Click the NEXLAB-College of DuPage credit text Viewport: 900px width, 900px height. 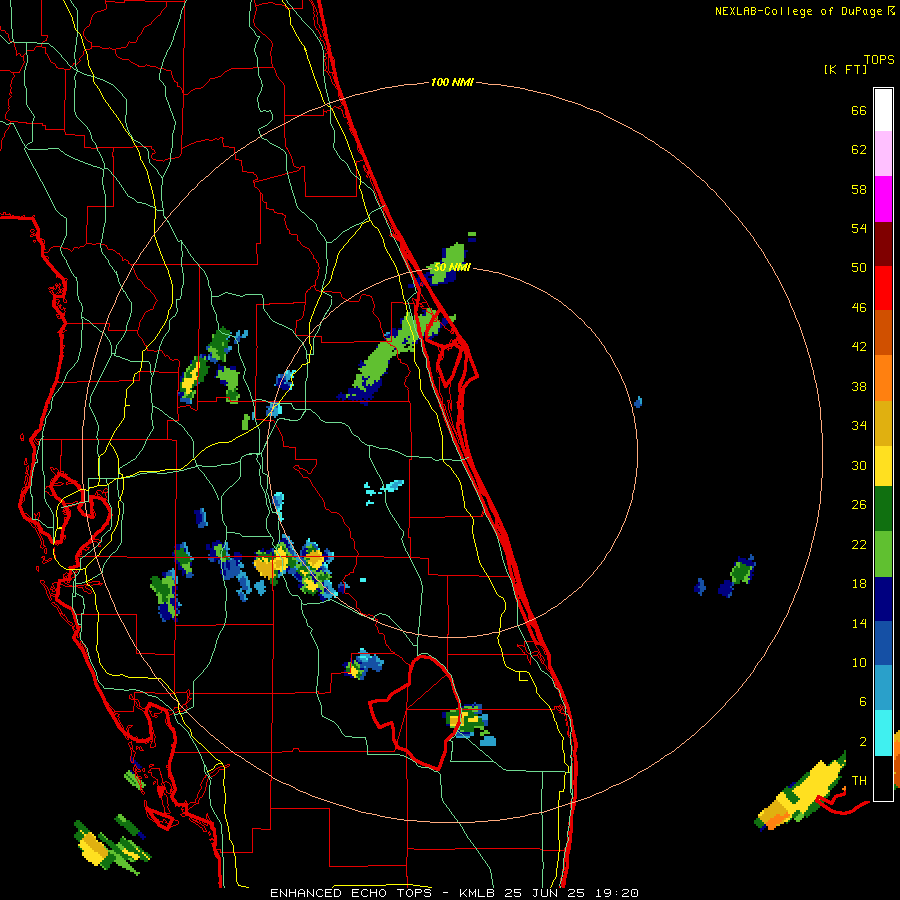(804, 11)
